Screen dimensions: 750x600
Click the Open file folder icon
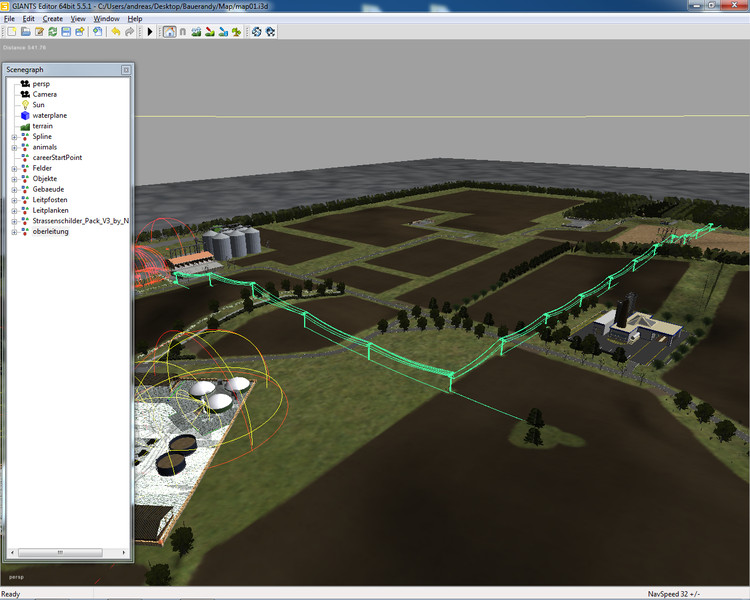click(26, 32)
